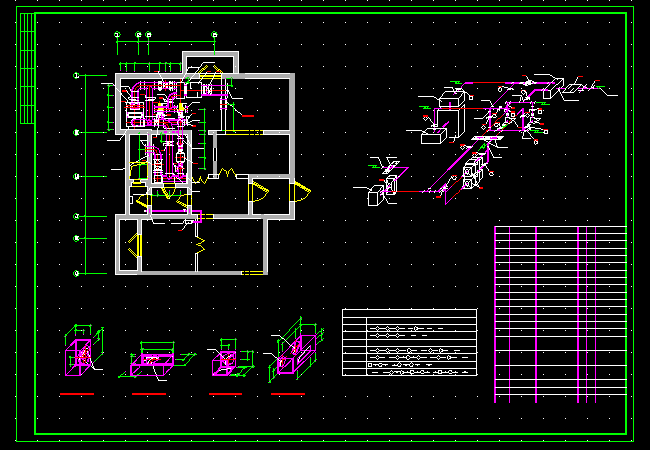Click the yellow double door on right wall
The width and height of the screenshot is (650, 450).
(297, 194)
